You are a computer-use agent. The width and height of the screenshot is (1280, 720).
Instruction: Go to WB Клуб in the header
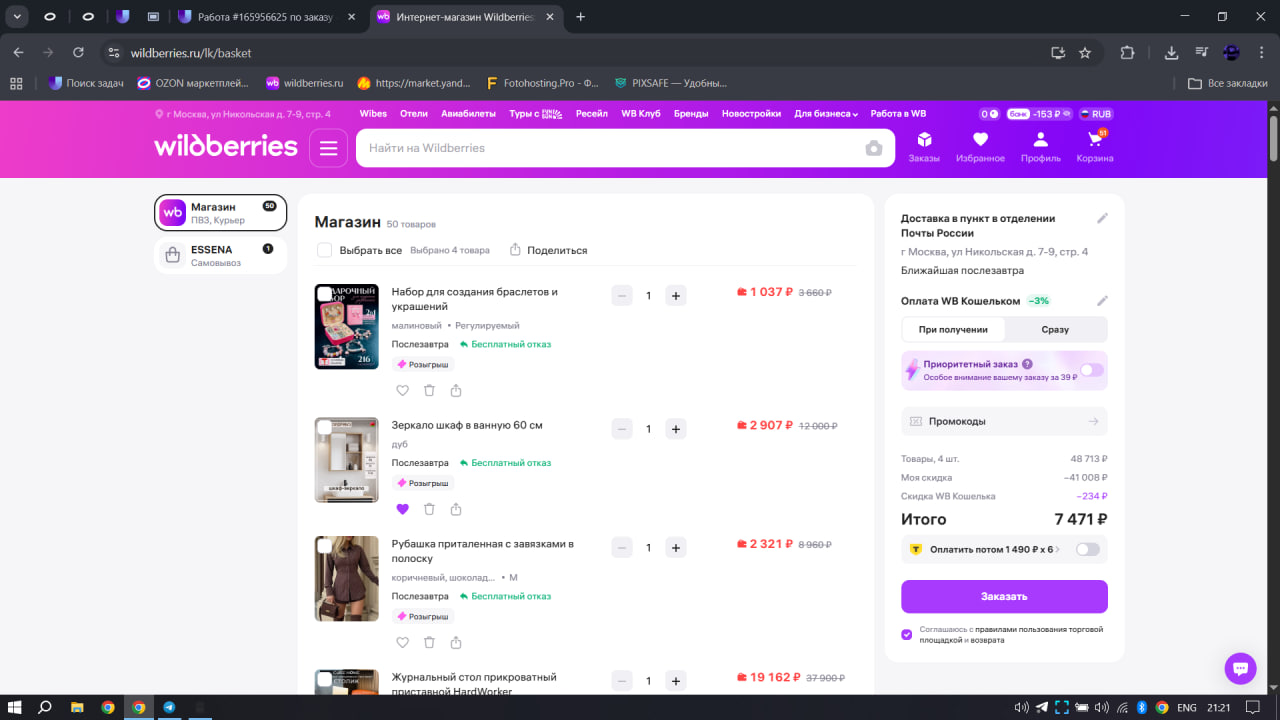(641, 114)
